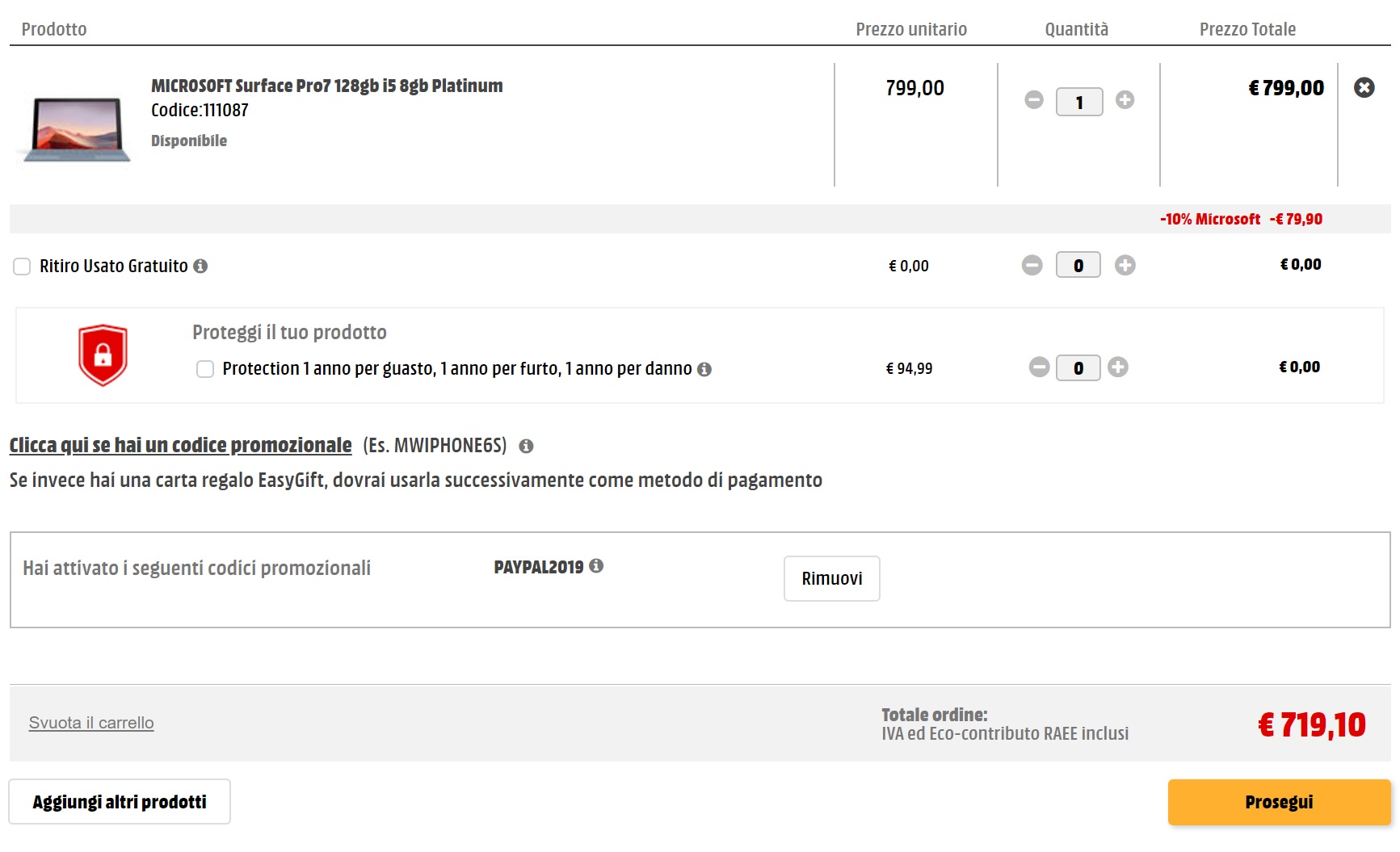Viewport: 1400px width, 852px height.
Task: Show info next to promo code example
Action: coord(526,446)
